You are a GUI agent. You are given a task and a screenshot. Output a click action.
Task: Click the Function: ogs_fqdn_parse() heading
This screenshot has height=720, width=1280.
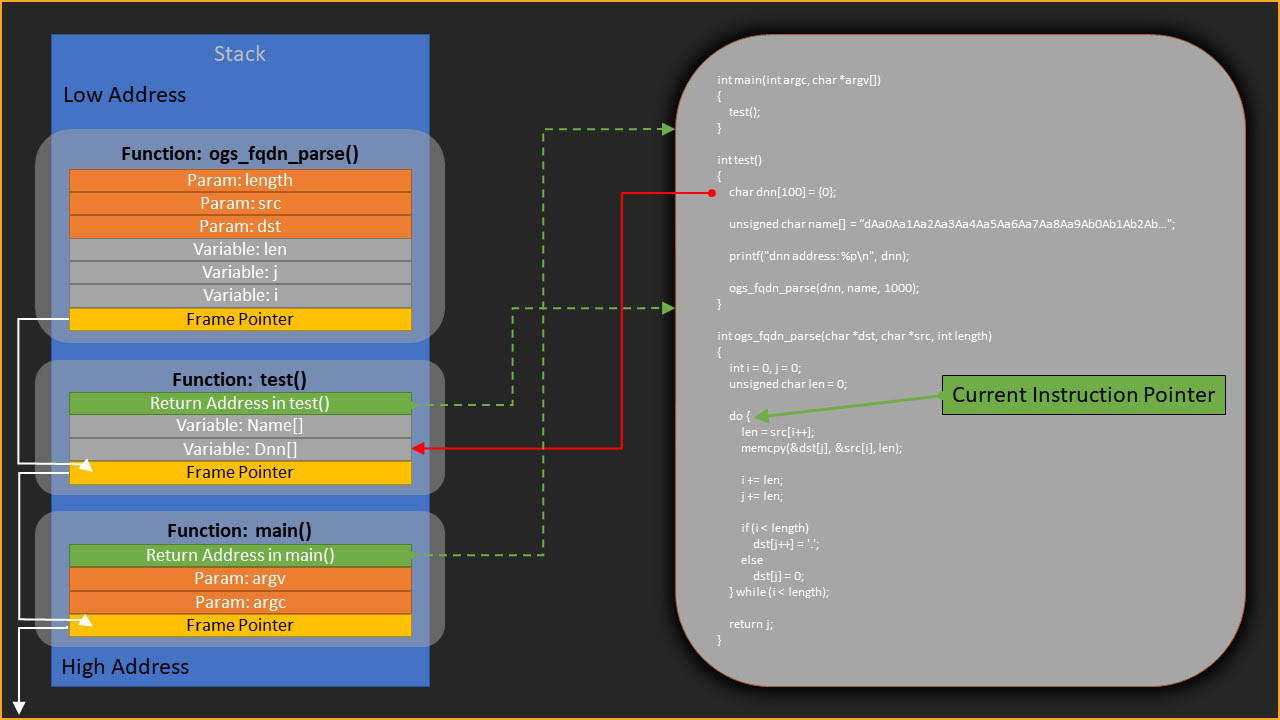(x=240, y=154)
